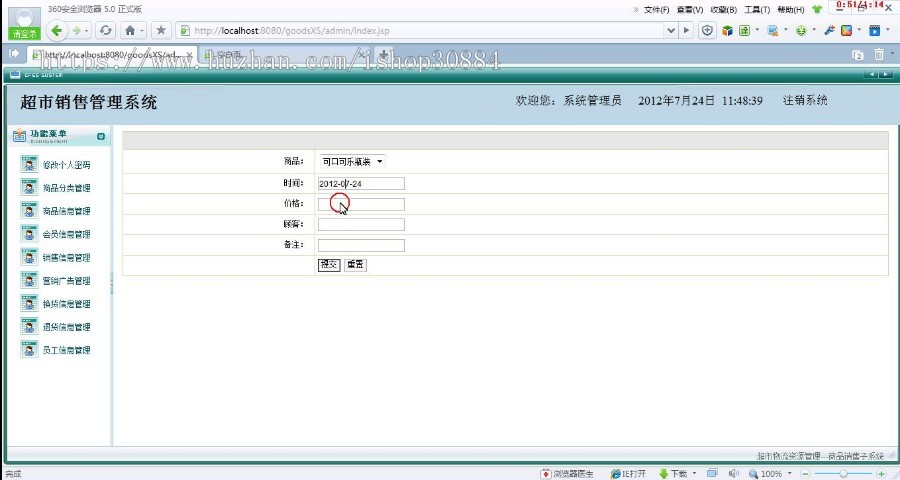Click the zoom-out minus icon in status bar

coord(805,474)
